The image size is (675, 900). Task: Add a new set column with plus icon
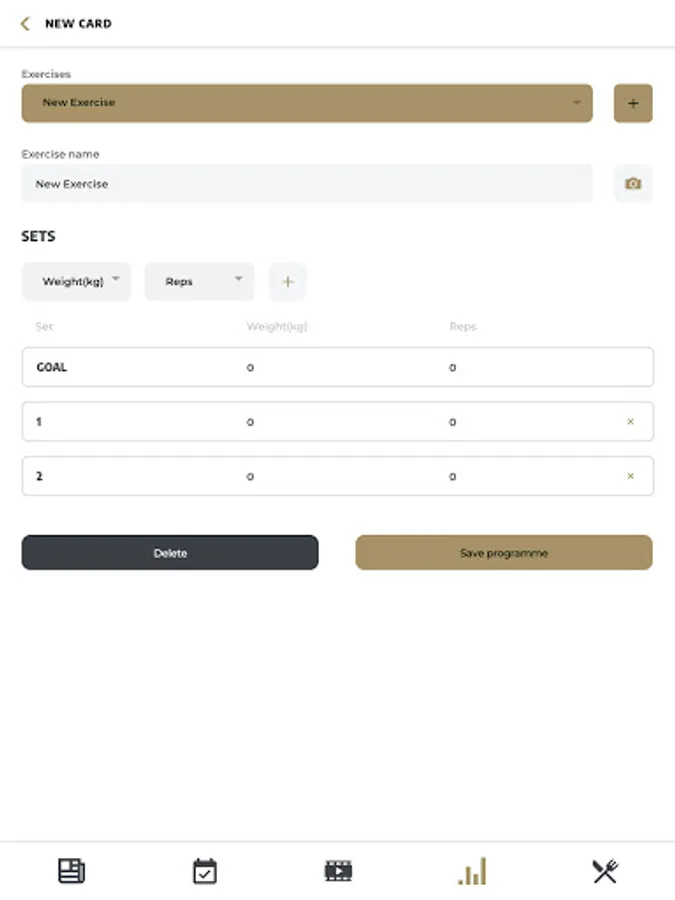tap(287, 282)
